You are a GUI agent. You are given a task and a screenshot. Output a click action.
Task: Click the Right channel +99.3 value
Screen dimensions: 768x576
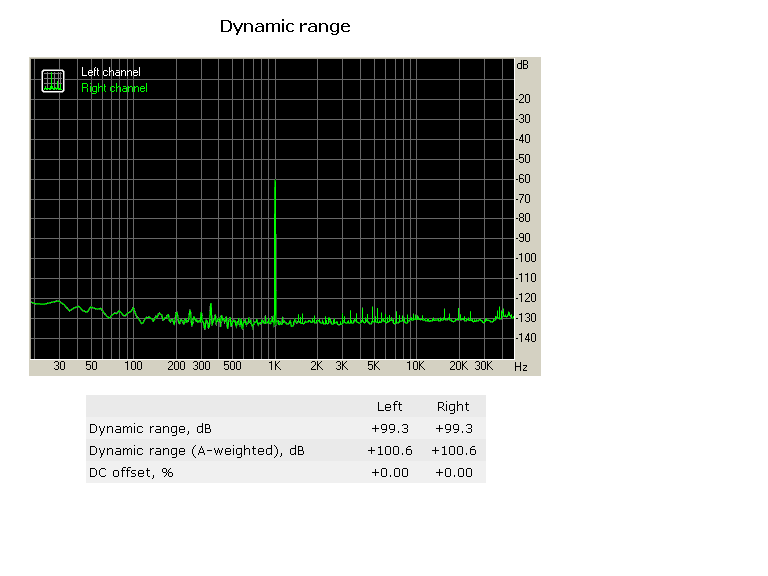tap(454, 429)
